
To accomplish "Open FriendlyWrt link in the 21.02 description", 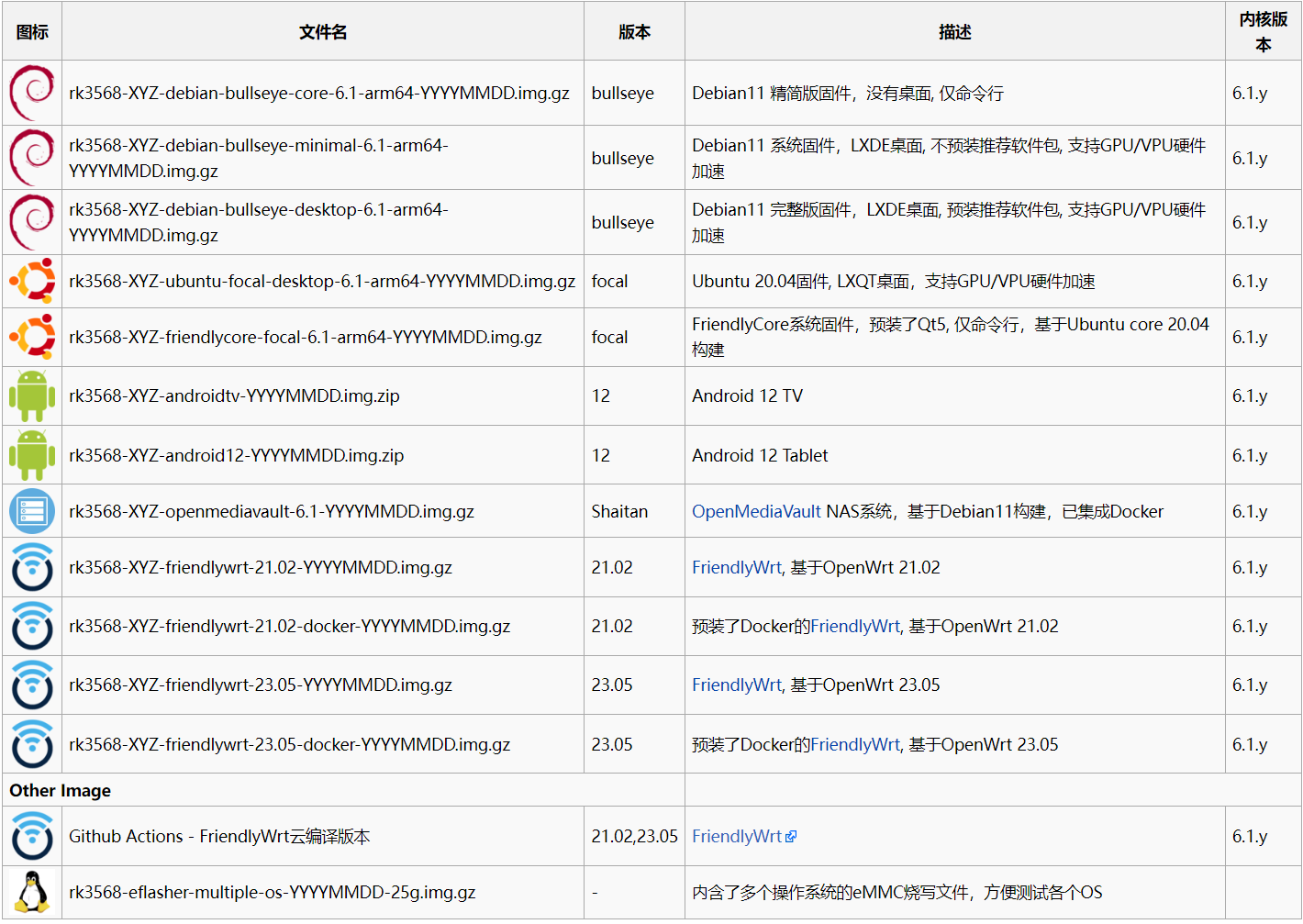I will 736,567.
